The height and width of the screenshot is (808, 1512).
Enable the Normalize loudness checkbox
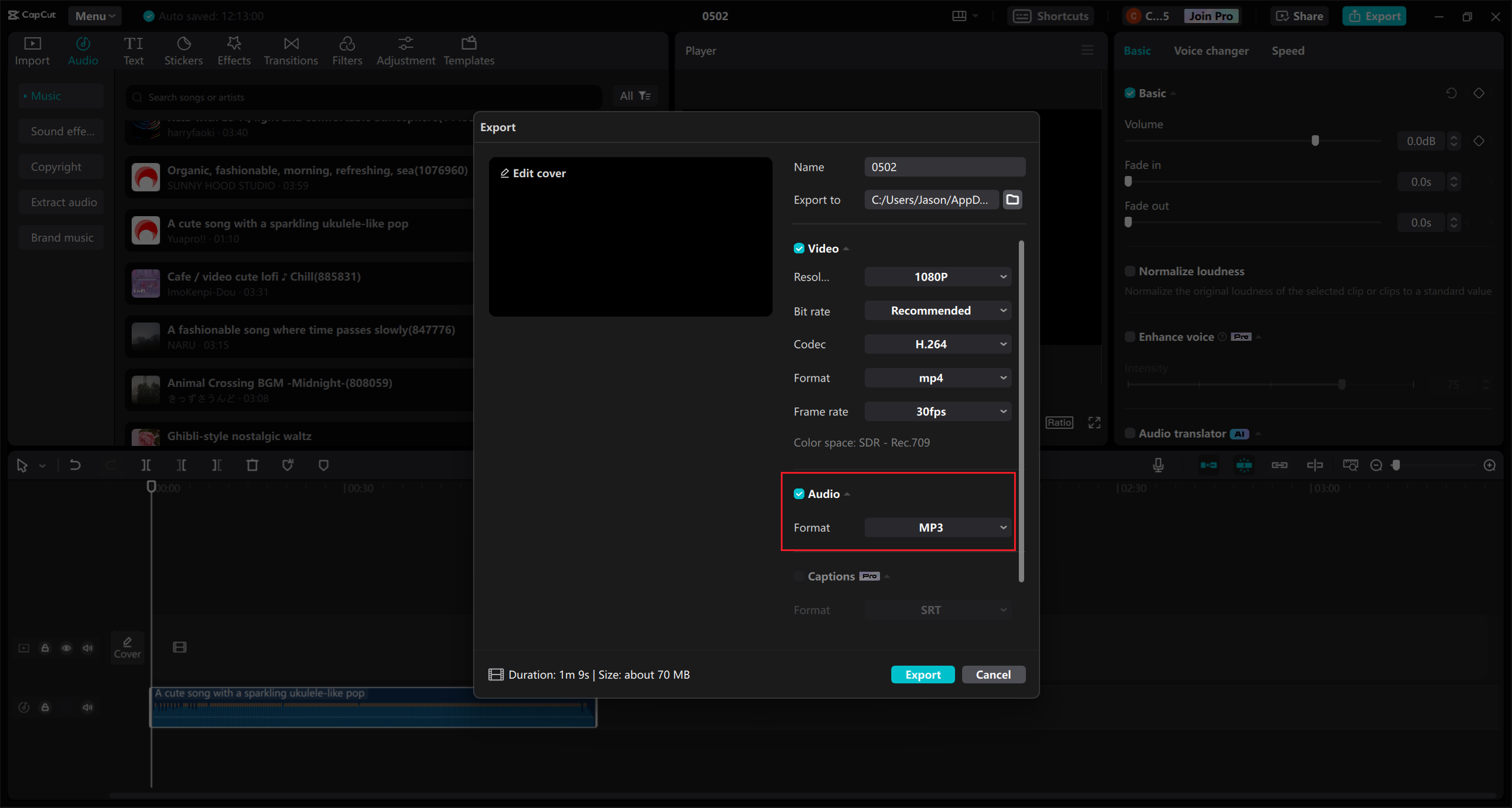tap(1130, 271)
